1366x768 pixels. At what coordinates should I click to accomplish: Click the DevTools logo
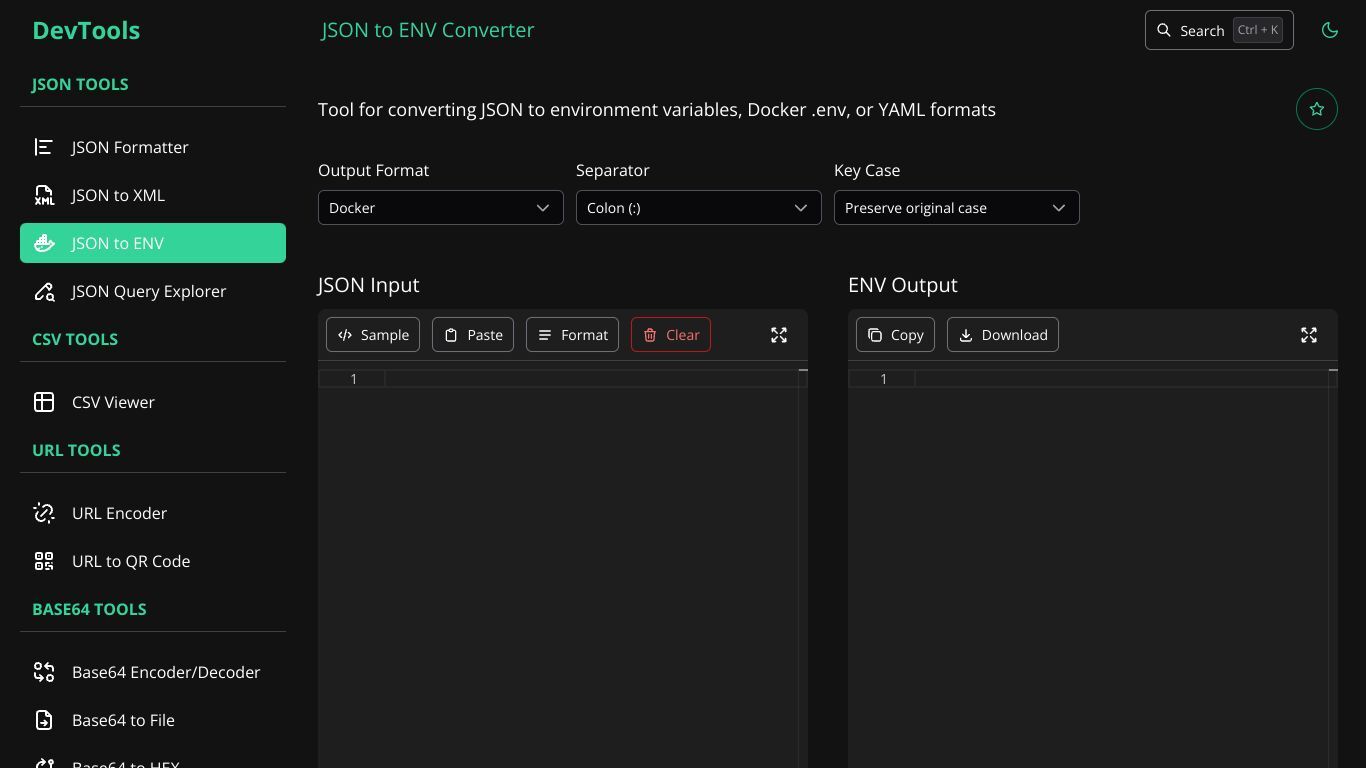(86, 30)
